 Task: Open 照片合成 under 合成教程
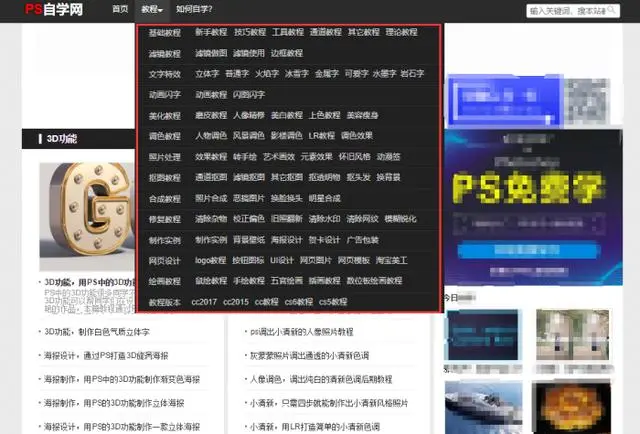pos(211,198)
